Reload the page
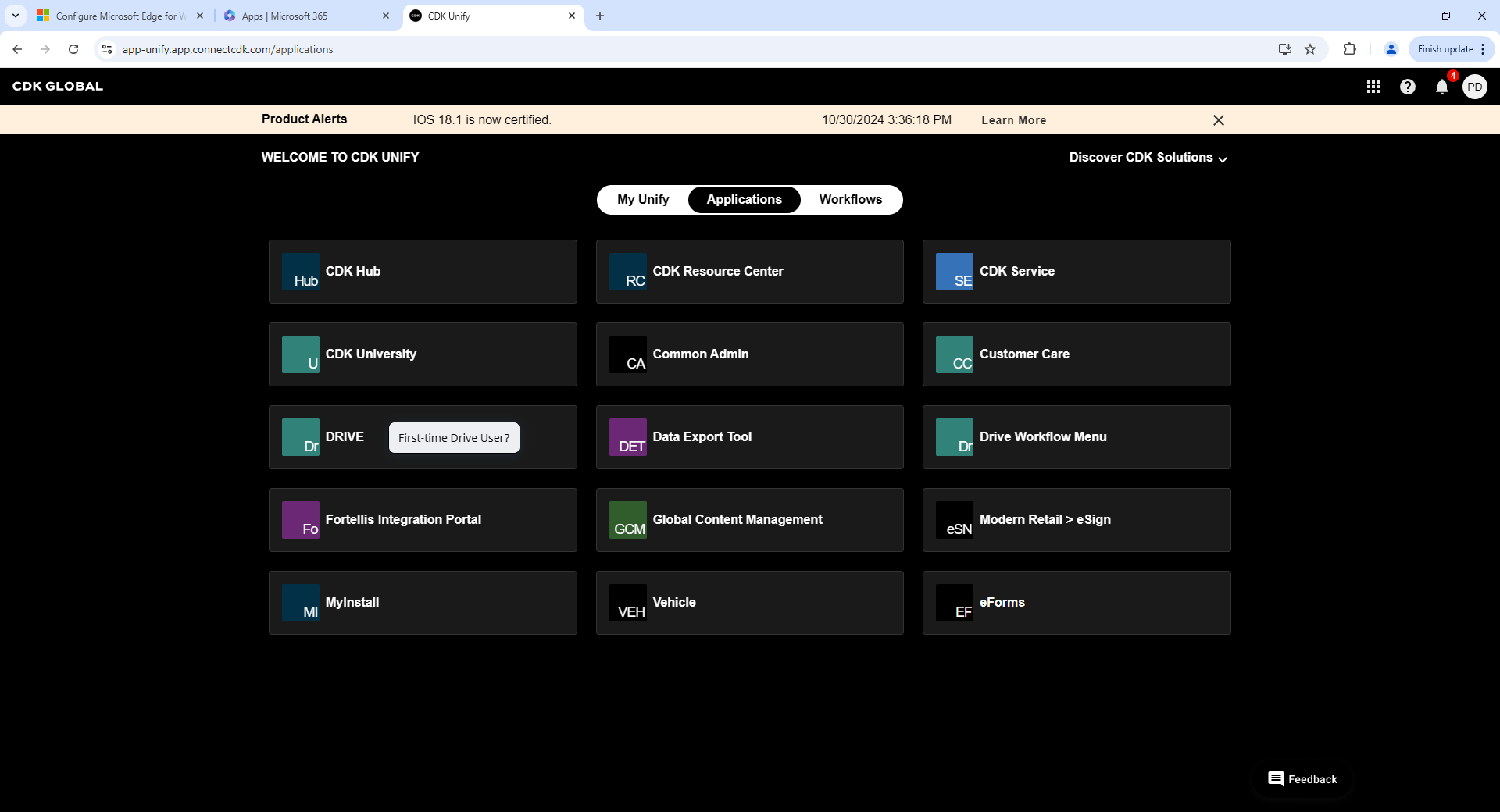This screenshot has height=812, width=1500. pyautogui.click(x=73, y=49)
